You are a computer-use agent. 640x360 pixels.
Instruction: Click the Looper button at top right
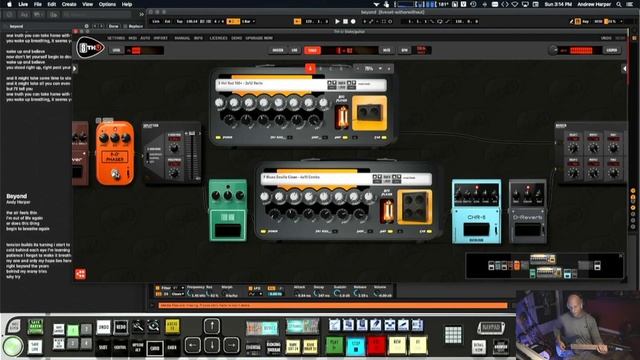[611, 50]
